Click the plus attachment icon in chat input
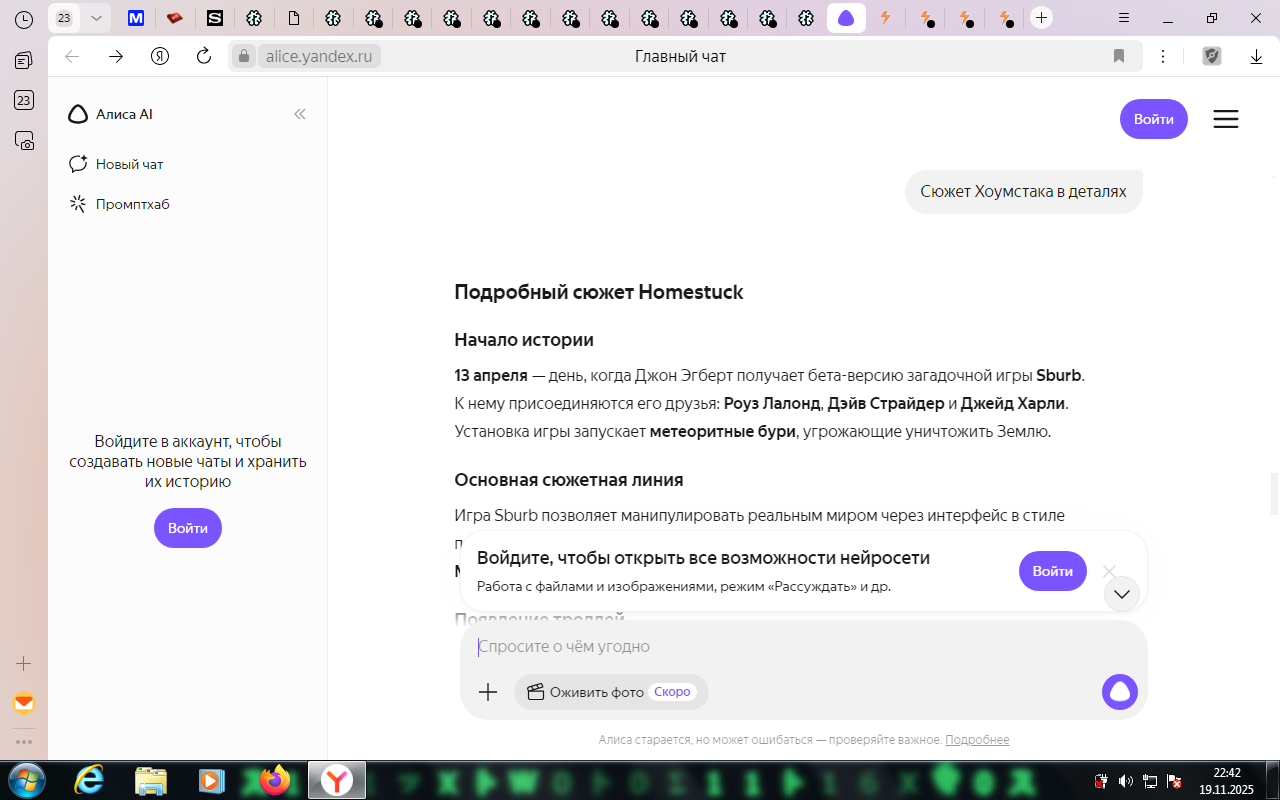The height and width of the screenshot is (800, 1280). pyautogui.click(x=488, y=692)
